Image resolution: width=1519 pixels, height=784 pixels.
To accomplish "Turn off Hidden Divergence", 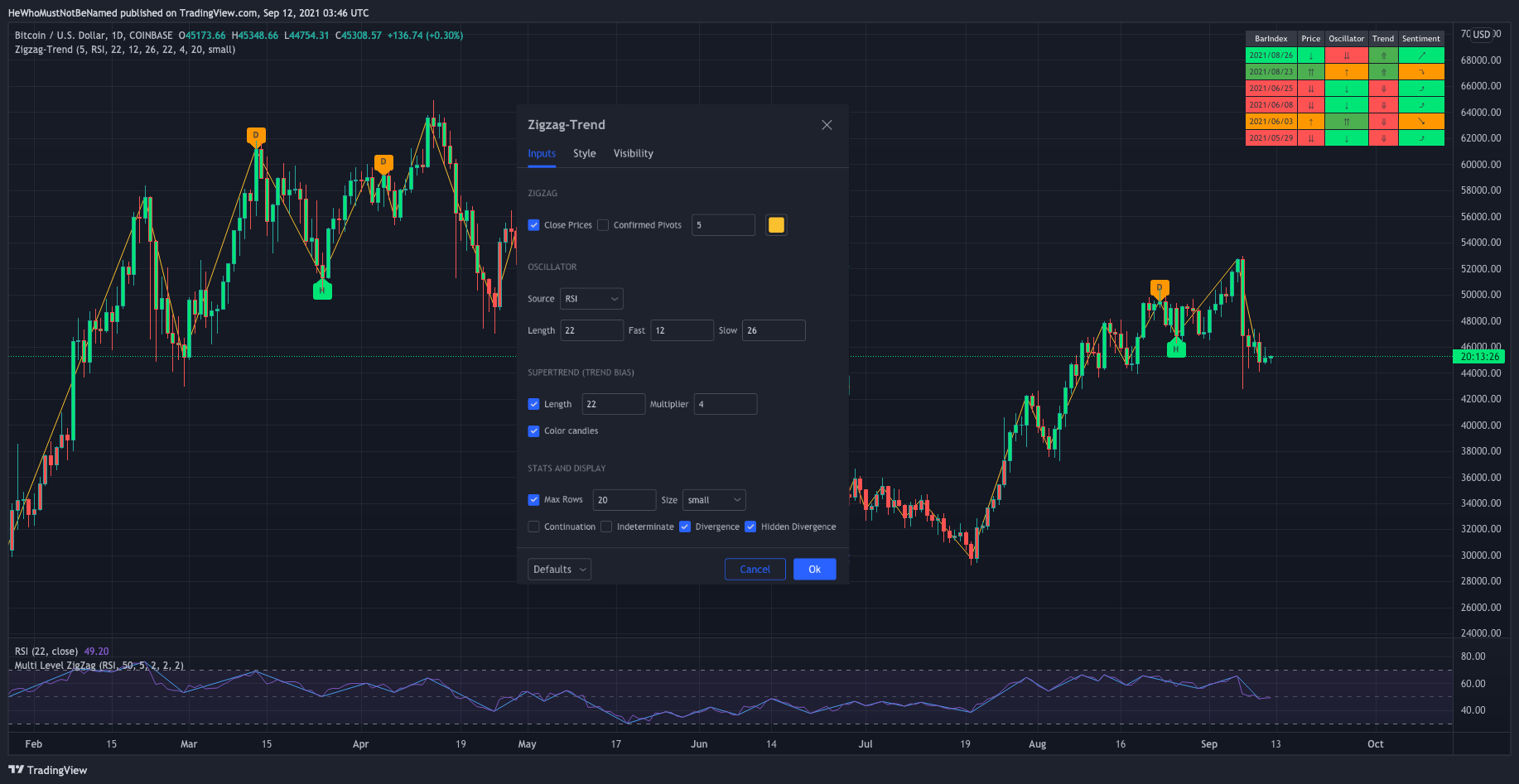I will [750, 527].
